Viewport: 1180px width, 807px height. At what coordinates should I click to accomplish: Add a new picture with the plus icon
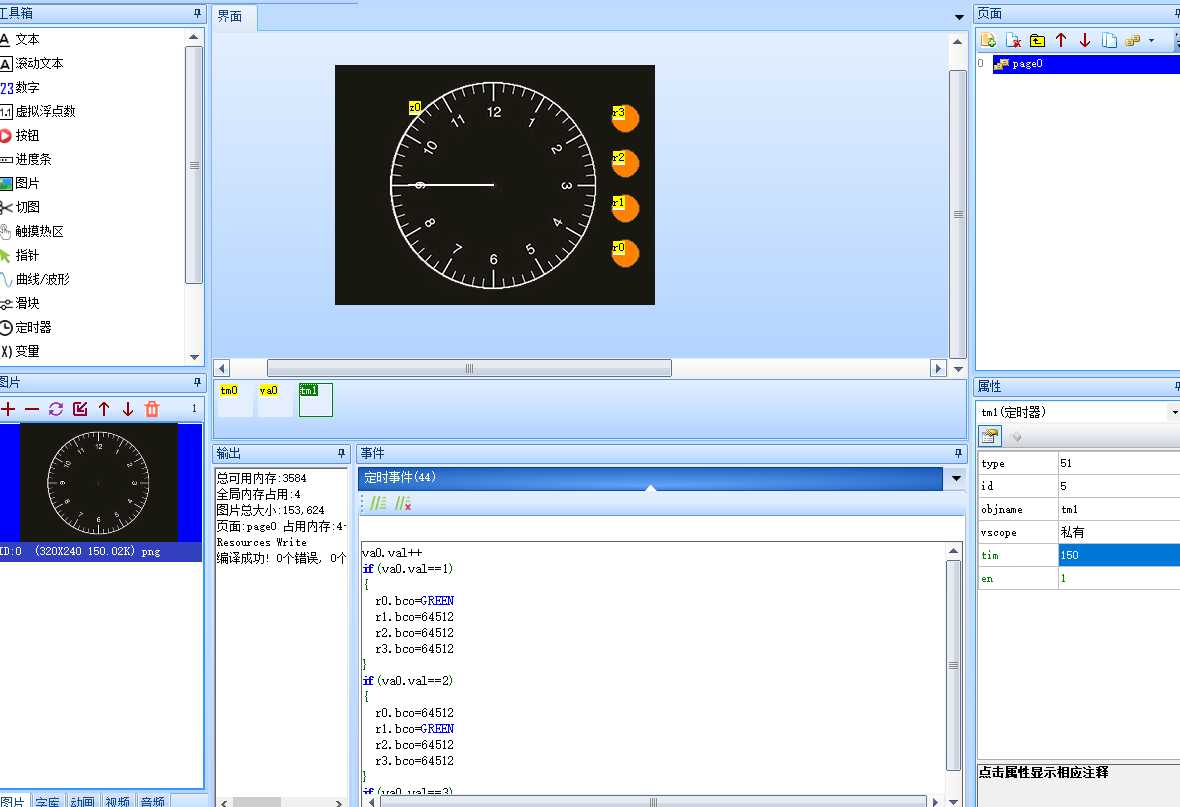tap(8, 409)
